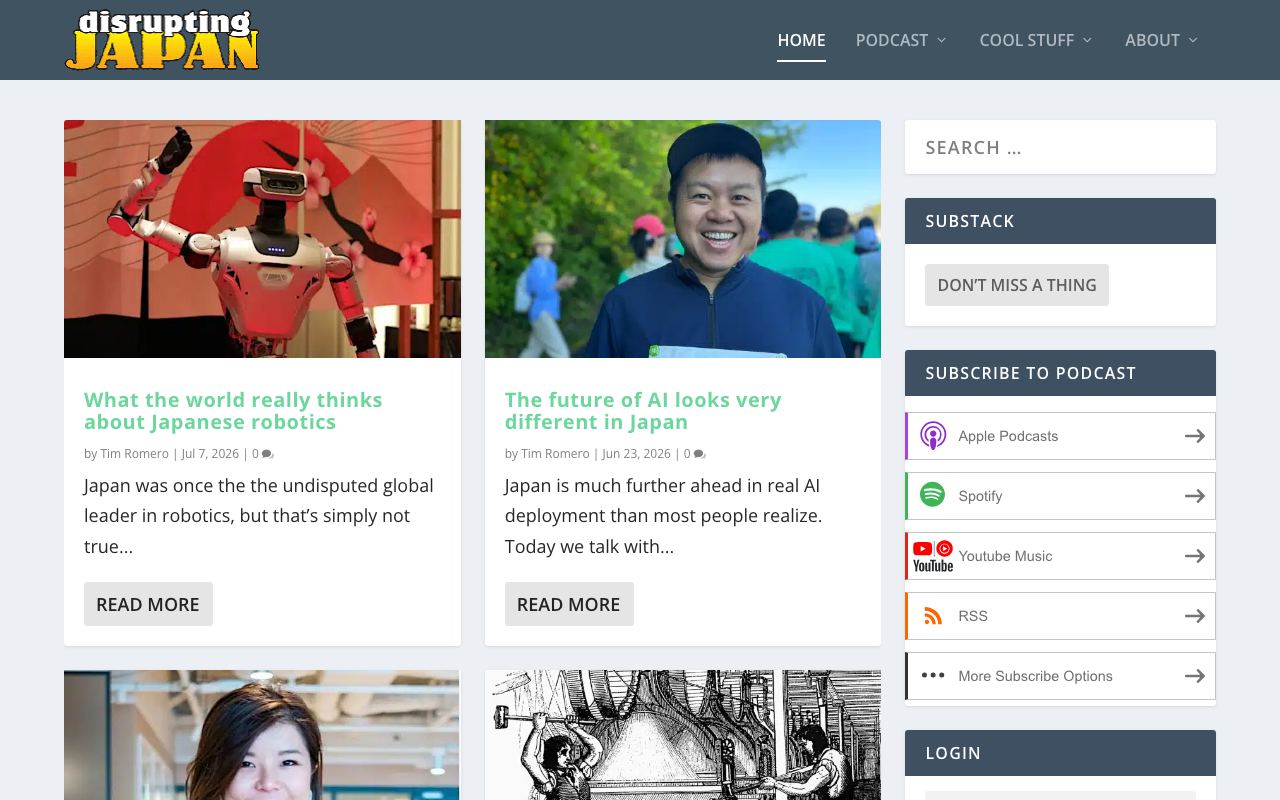Click the arrow on the Youtube Music row
The width and height of the screenshot is (1280, 800).
1195,556
